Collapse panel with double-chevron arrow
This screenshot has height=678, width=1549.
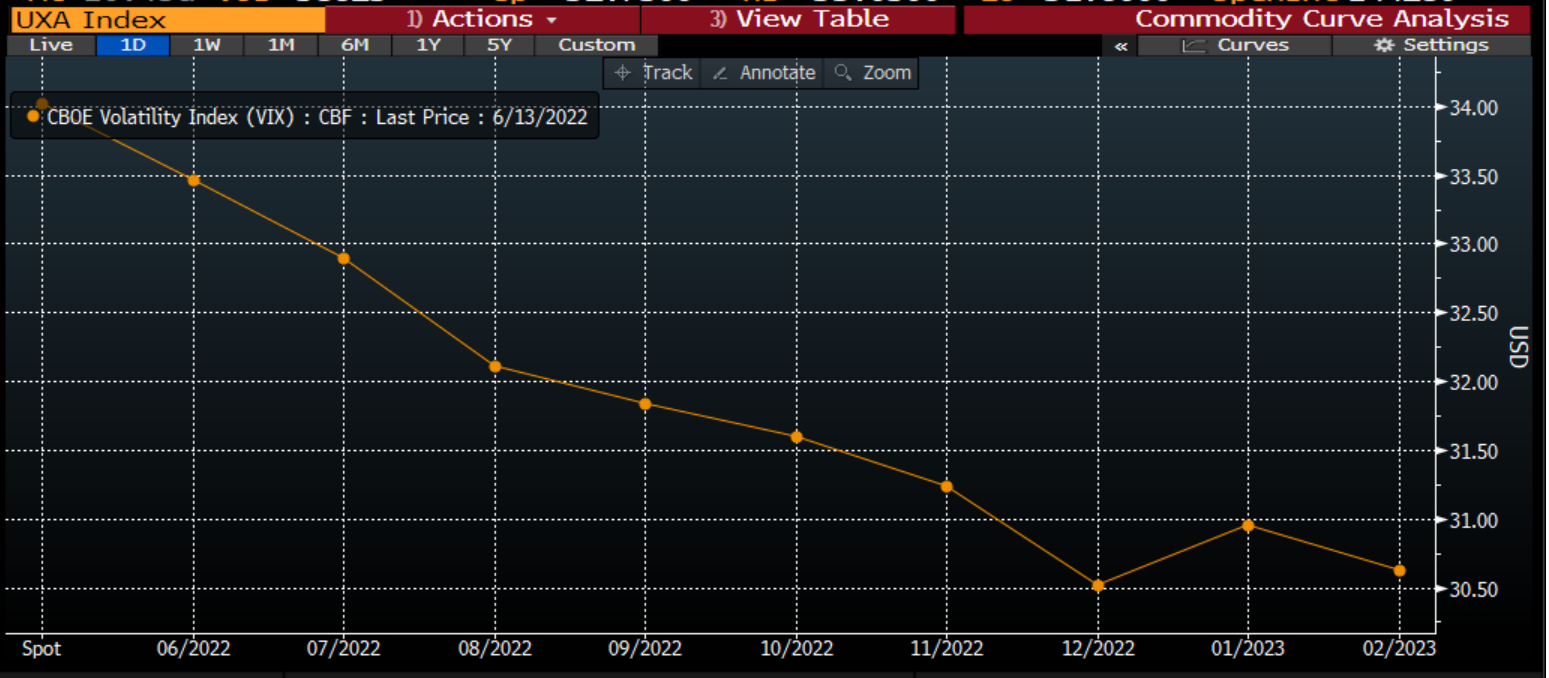[x=1120, y=45]
